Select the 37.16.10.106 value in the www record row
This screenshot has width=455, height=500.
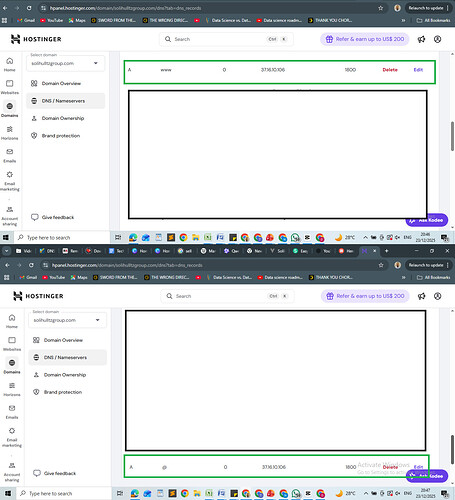pyautogui.click(x=273, y=70)
